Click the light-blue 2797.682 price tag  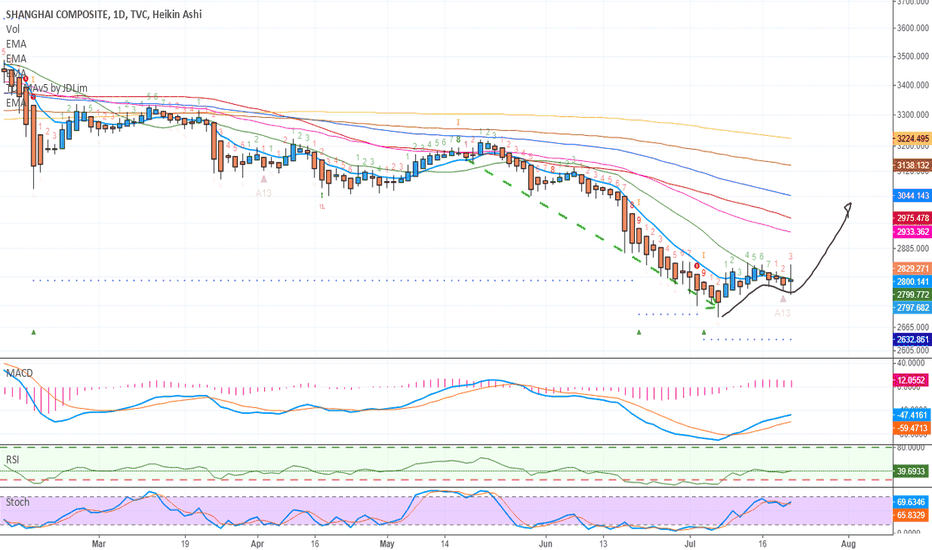click(x=912, y=308)
